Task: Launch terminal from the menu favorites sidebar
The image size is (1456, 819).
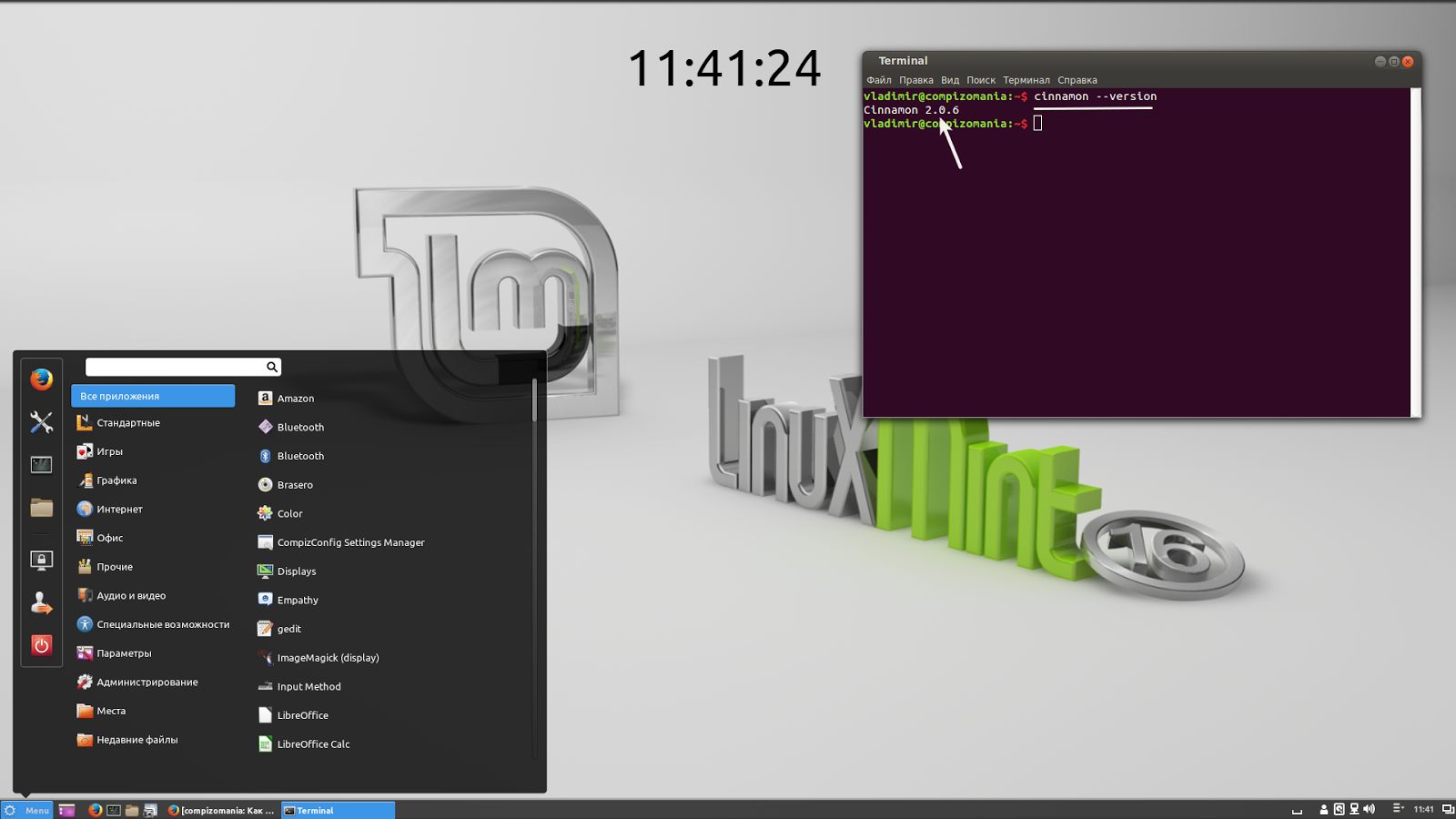Action: 41,465
